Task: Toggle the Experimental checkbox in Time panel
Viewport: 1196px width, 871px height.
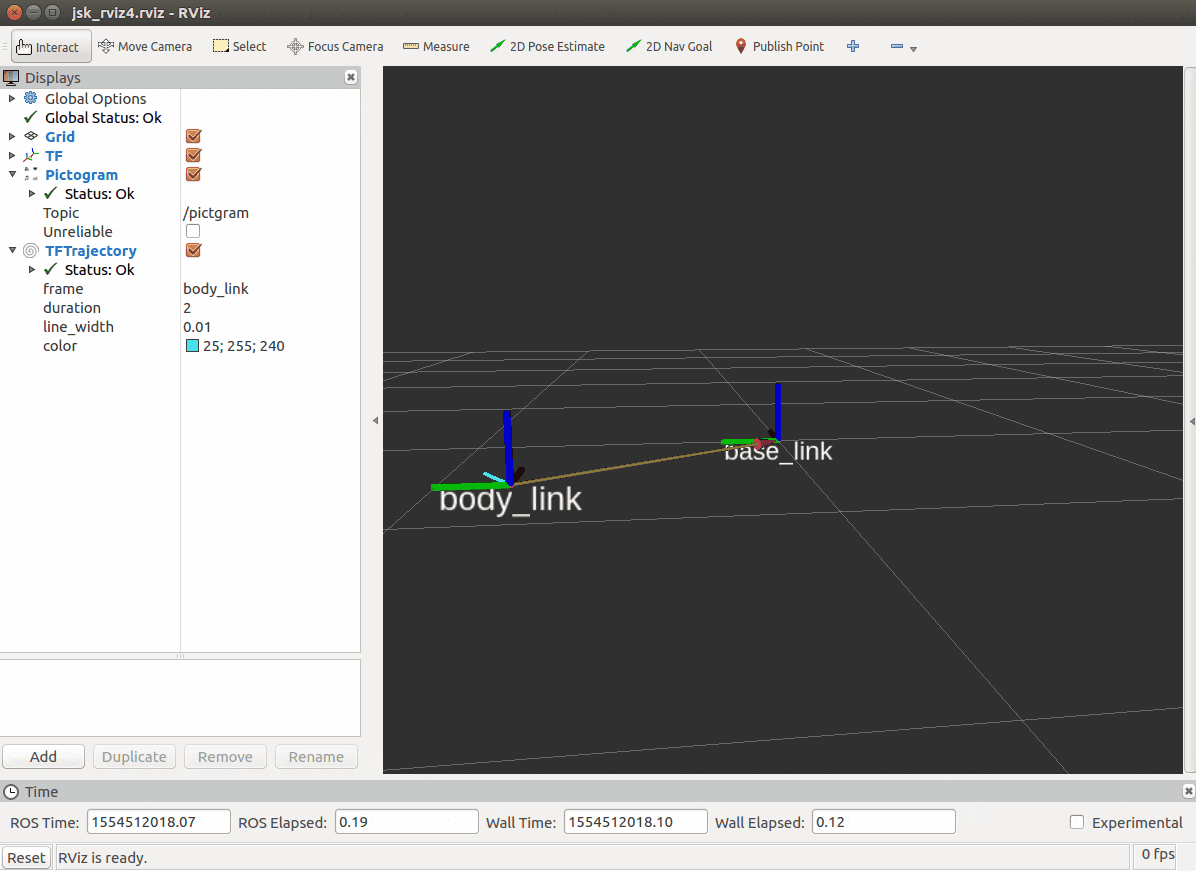Action: [x=1077, y=822]
